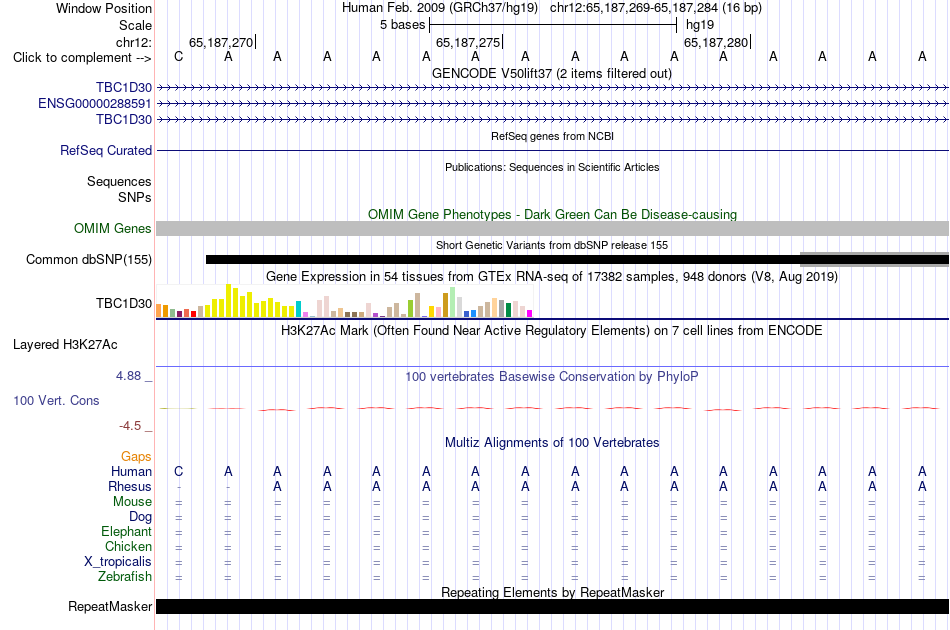
Task: Select the 'X_tropicalis' alignment row label
Action: [x=118, y=562]
